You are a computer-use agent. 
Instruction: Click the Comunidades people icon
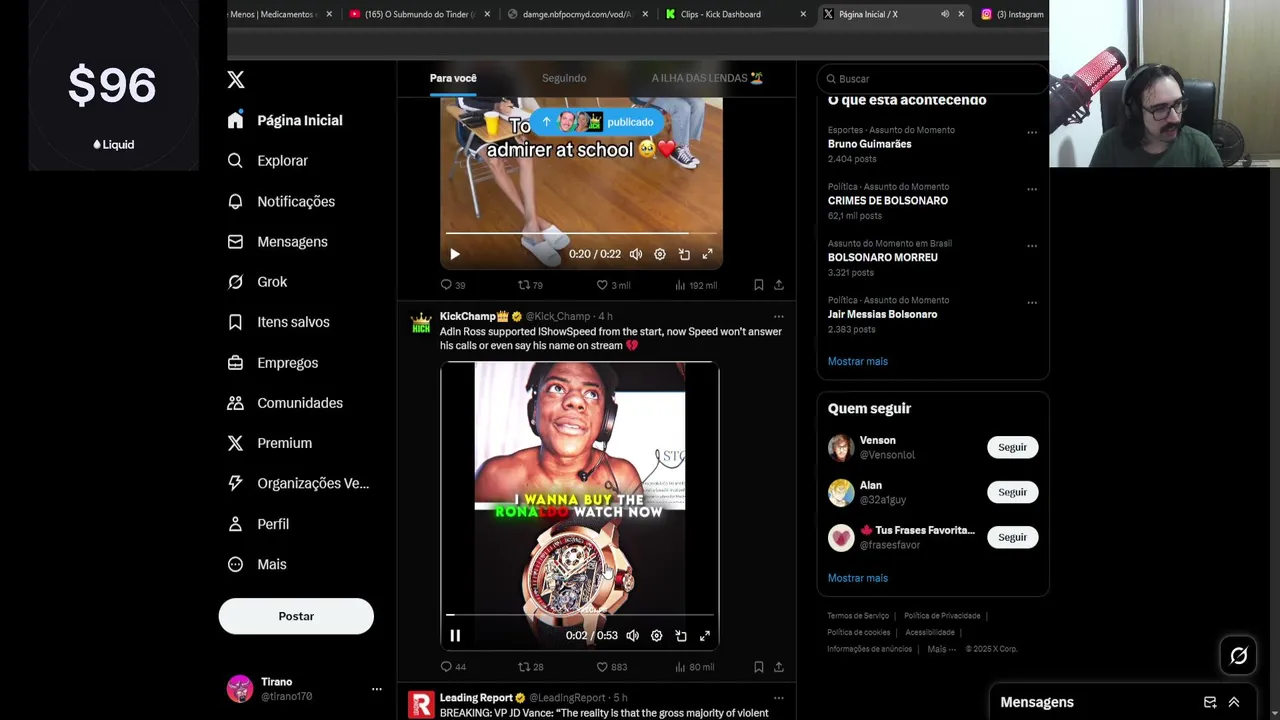point(235,403)
